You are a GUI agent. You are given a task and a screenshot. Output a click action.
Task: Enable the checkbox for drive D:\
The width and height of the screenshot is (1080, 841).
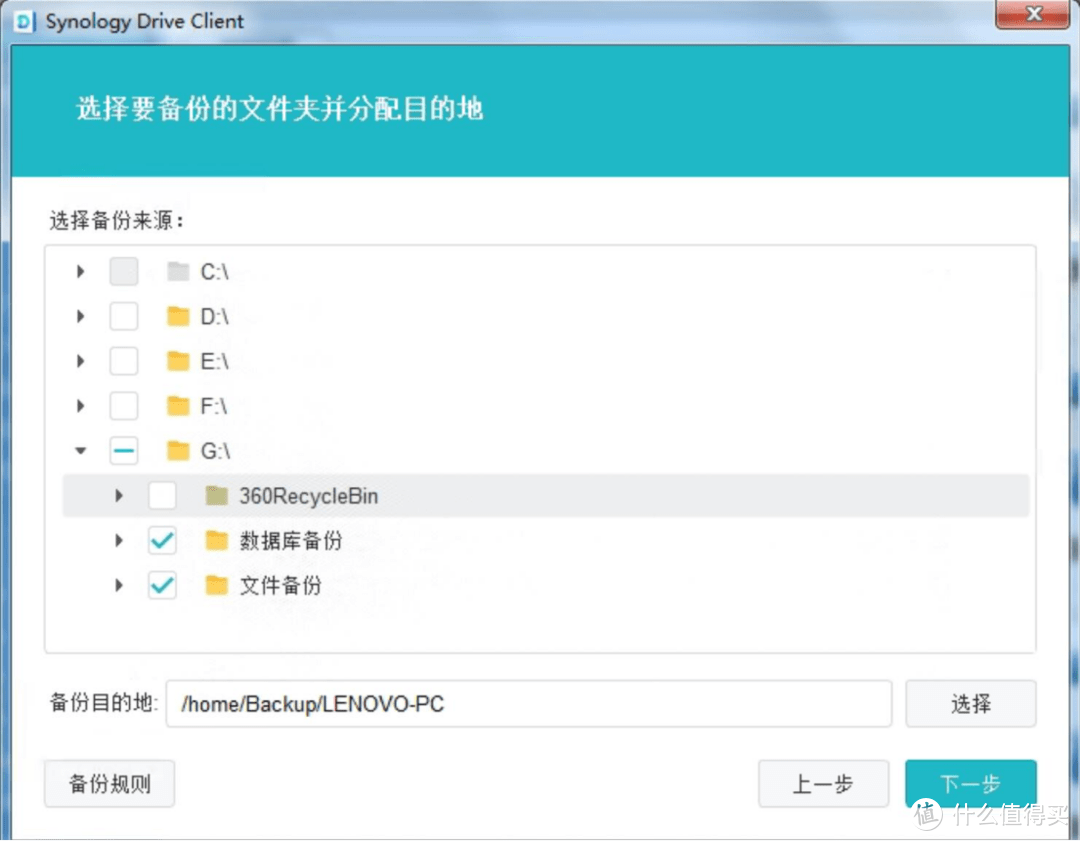(123, 315)
